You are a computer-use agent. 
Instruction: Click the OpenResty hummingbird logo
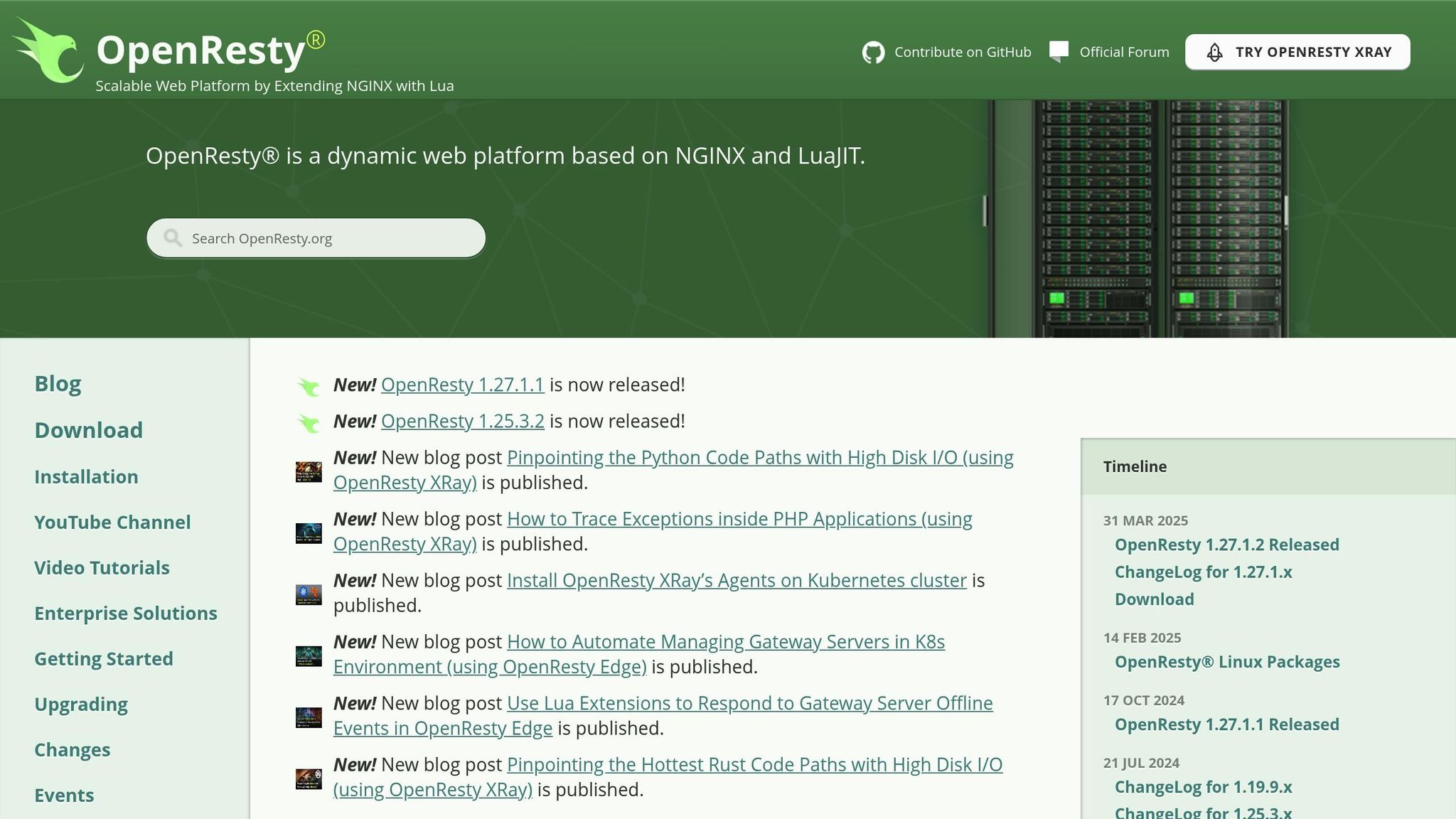coord(48,51)
